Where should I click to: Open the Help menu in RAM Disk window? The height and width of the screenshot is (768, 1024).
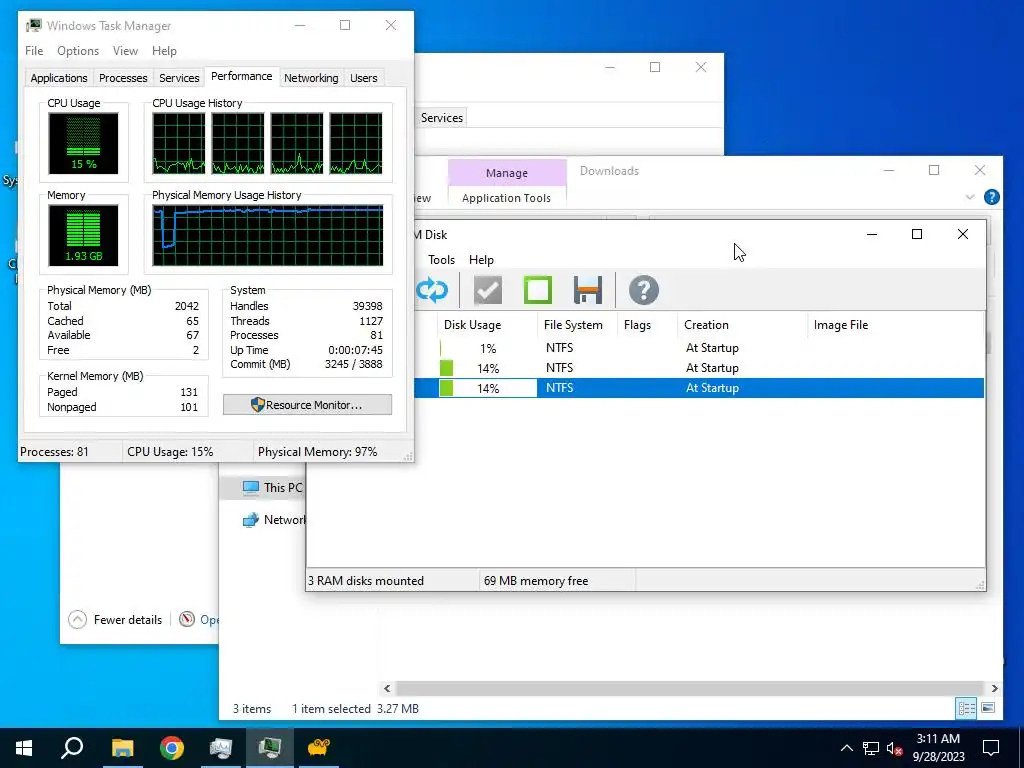click(481, 260)
